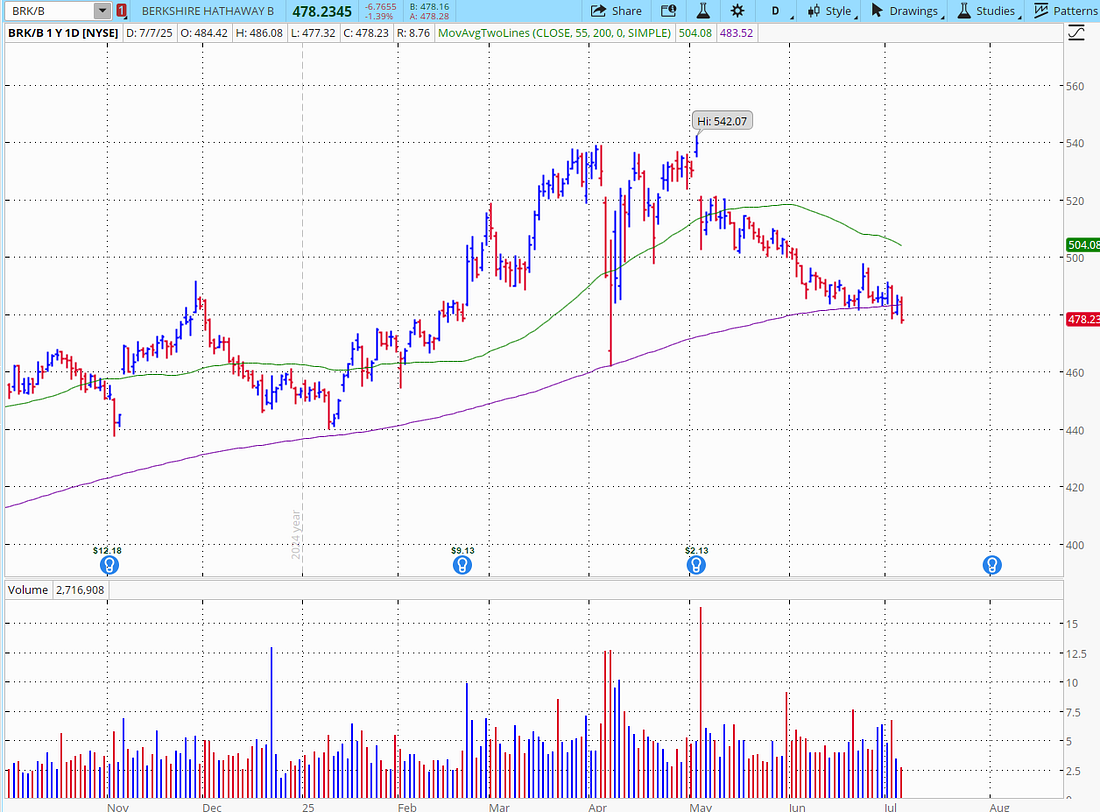
Task: Click the -1.39% percent change value
Action: point(380,15)
